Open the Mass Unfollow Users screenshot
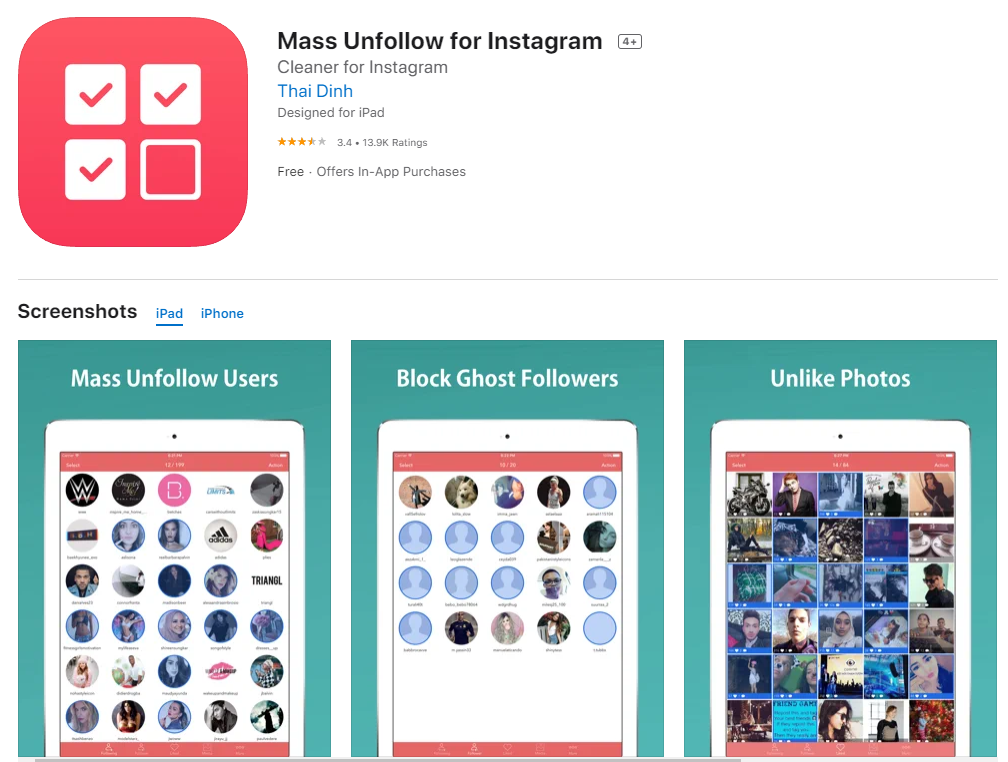 pos(174,549)
